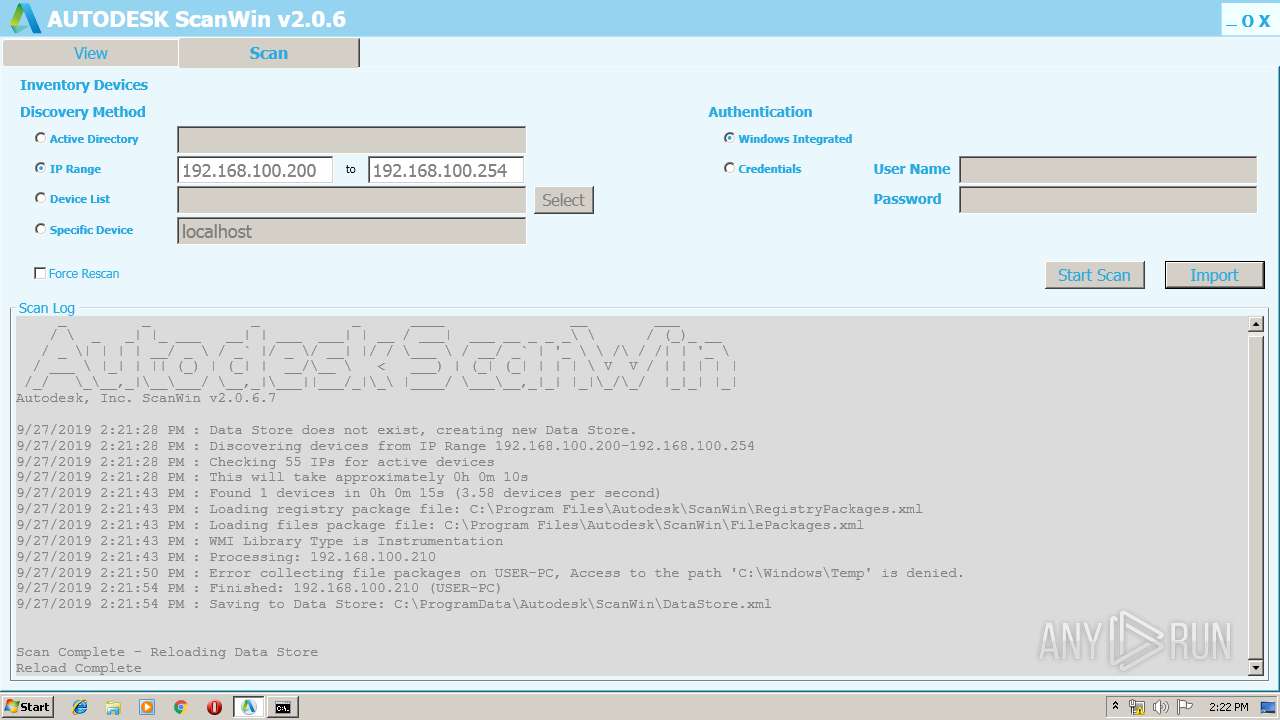Open the Opera browser taskbar icon
Image resolution: width=1280 pixels, height=720 pixels.
(x=214, y=707)
